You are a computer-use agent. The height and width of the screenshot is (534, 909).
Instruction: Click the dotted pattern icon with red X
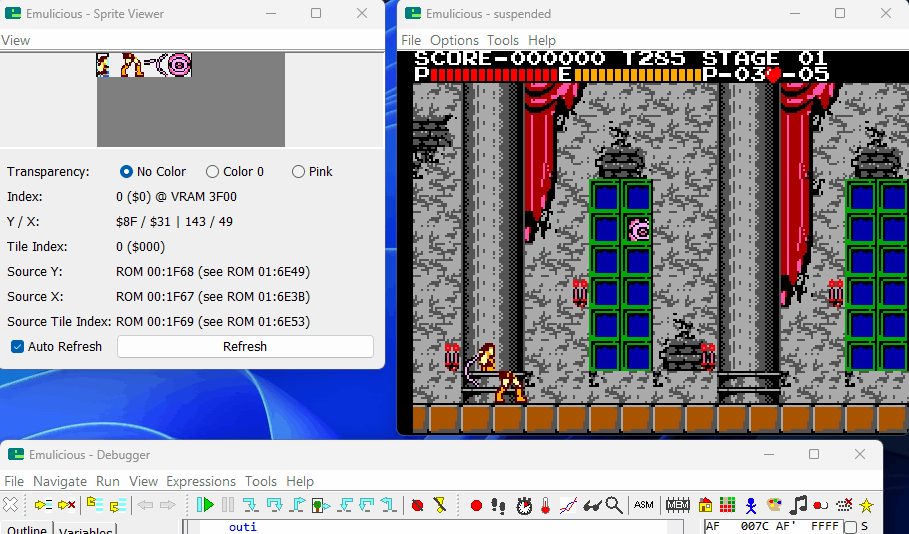(844, 505)
